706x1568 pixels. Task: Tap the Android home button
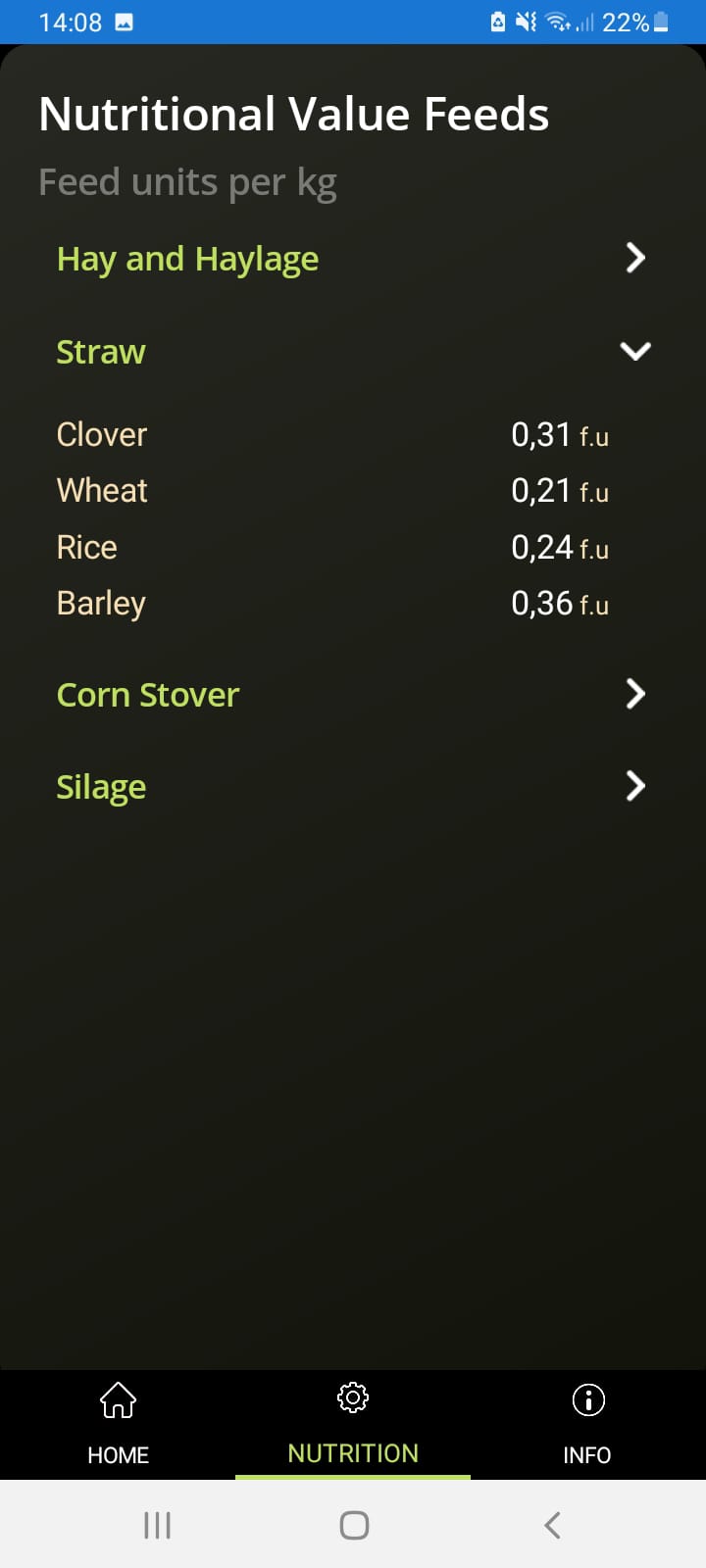tap(354, 1525)
